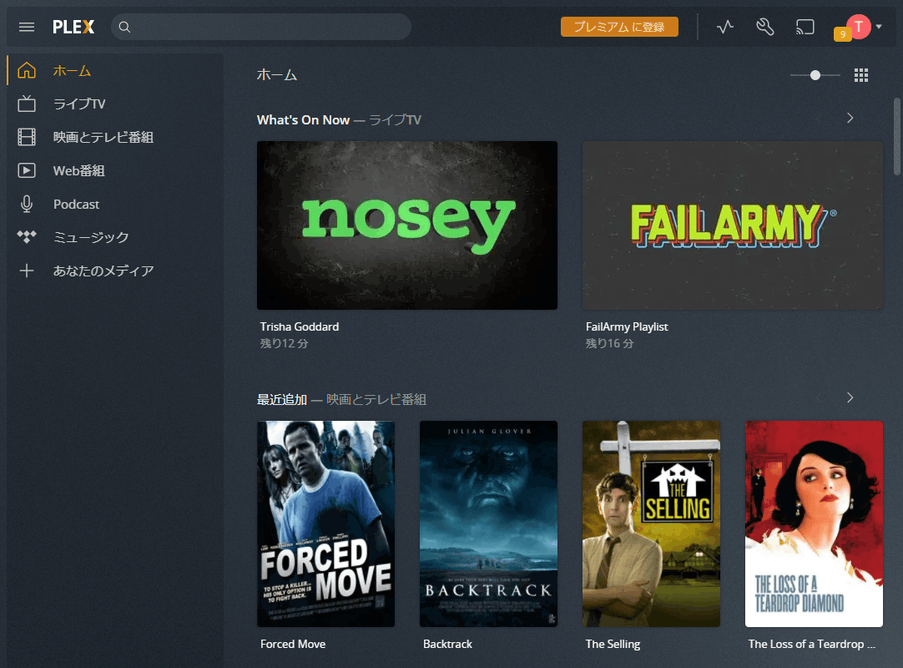The image size is (903, 668).
Task: Show next 最近追加 items
Action: 850,398
